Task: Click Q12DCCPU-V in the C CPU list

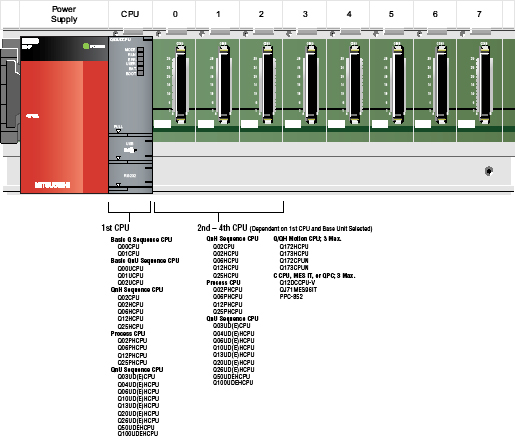Action: pos(297,283)
